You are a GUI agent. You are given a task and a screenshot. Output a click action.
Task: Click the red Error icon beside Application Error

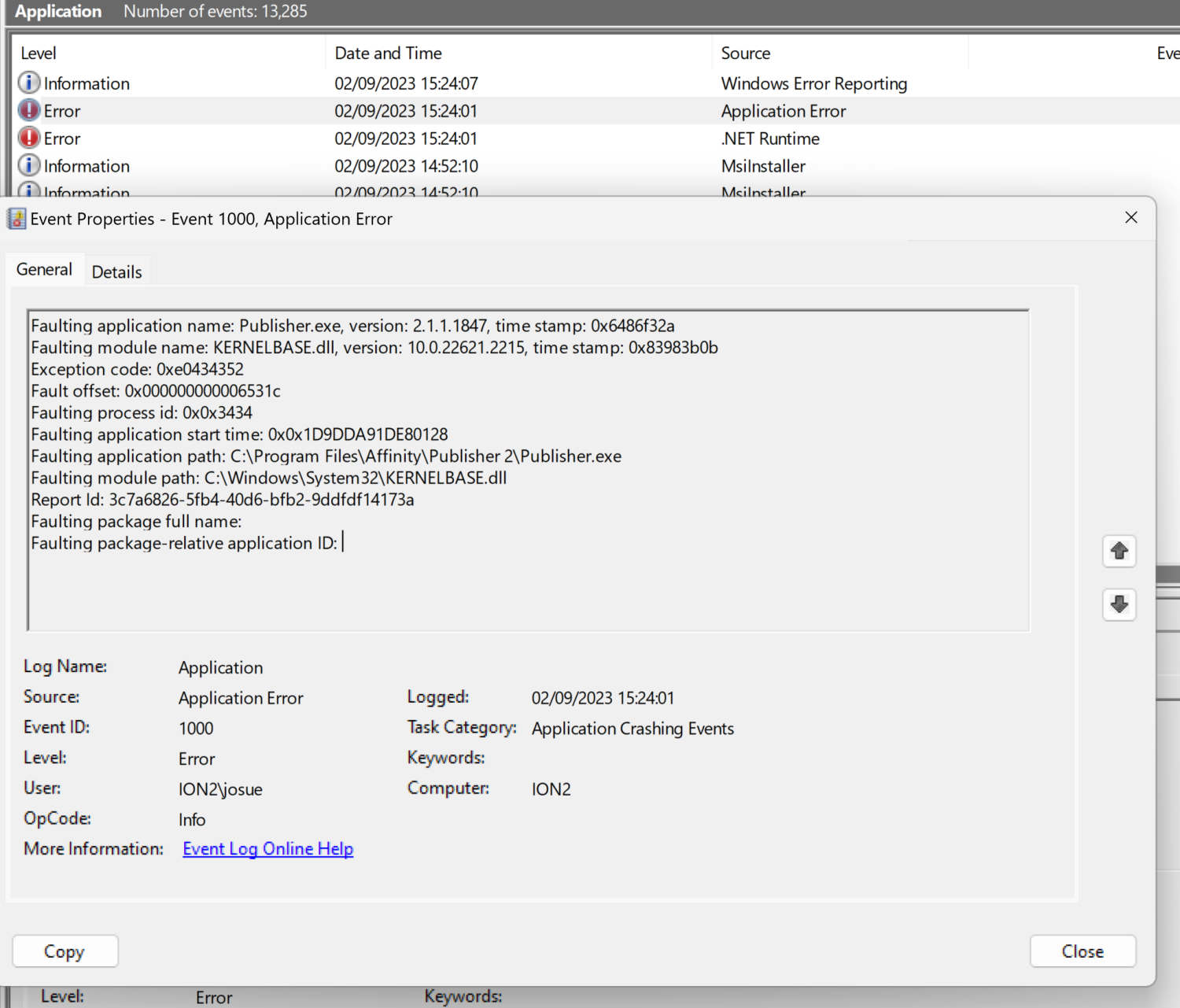28,110
